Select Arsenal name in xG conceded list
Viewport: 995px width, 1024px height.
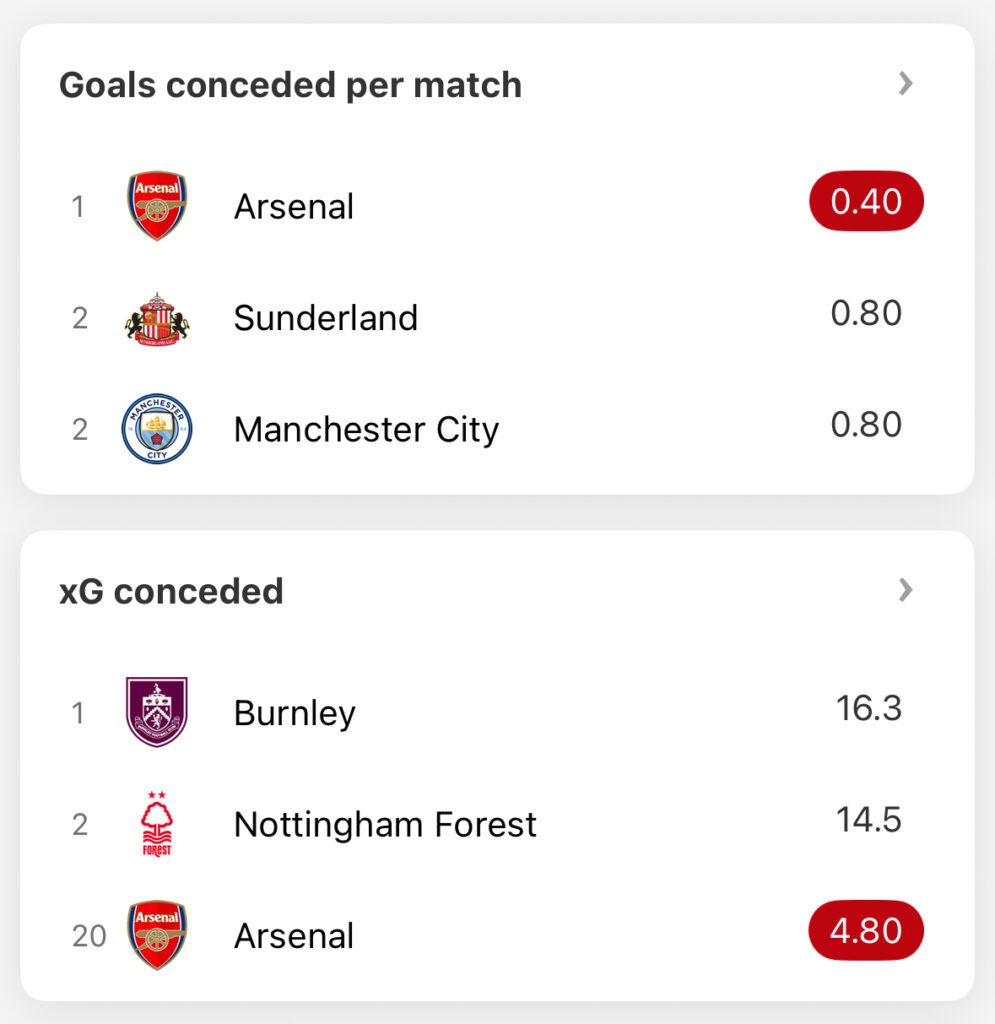(294, 936)
